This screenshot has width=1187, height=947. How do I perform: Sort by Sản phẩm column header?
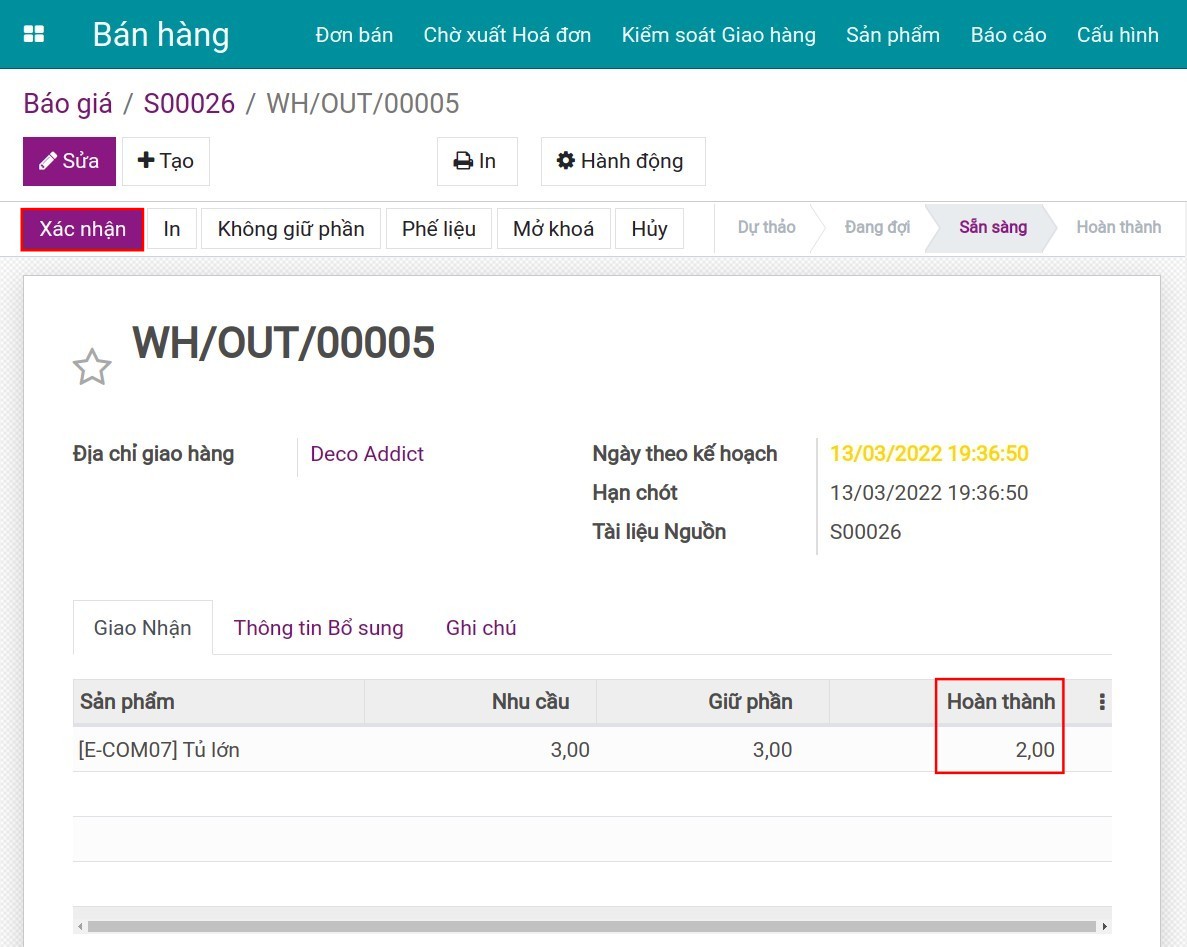click(219, 702)
